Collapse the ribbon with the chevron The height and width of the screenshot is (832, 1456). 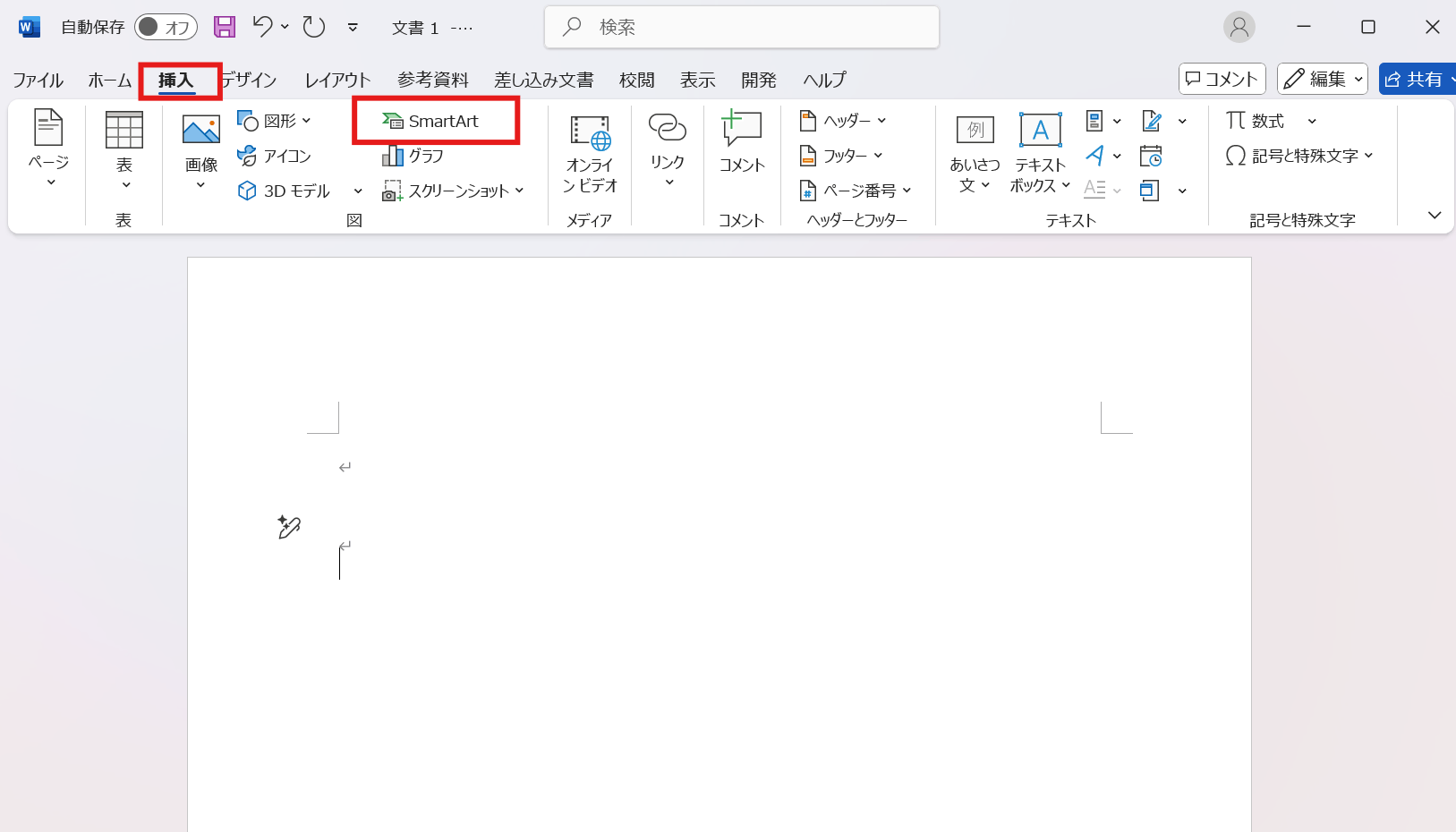pyautogui.click(x=1435, y=215)
